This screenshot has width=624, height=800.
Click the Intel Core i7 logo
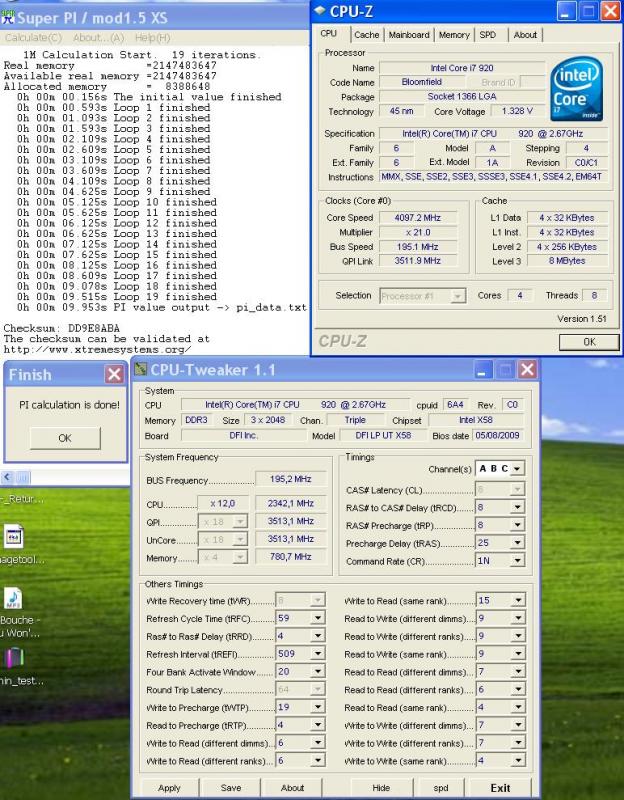pos(577,89)
